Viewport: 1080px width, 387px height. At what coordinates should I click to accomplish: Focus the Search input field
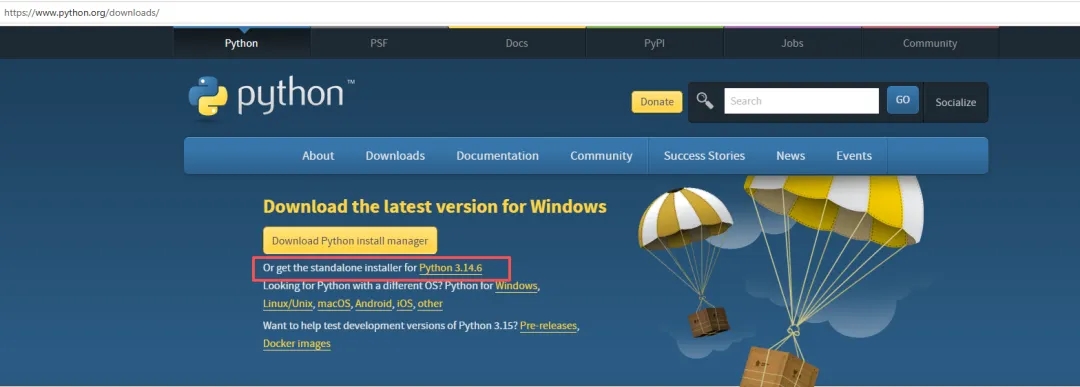pos(801,101)
